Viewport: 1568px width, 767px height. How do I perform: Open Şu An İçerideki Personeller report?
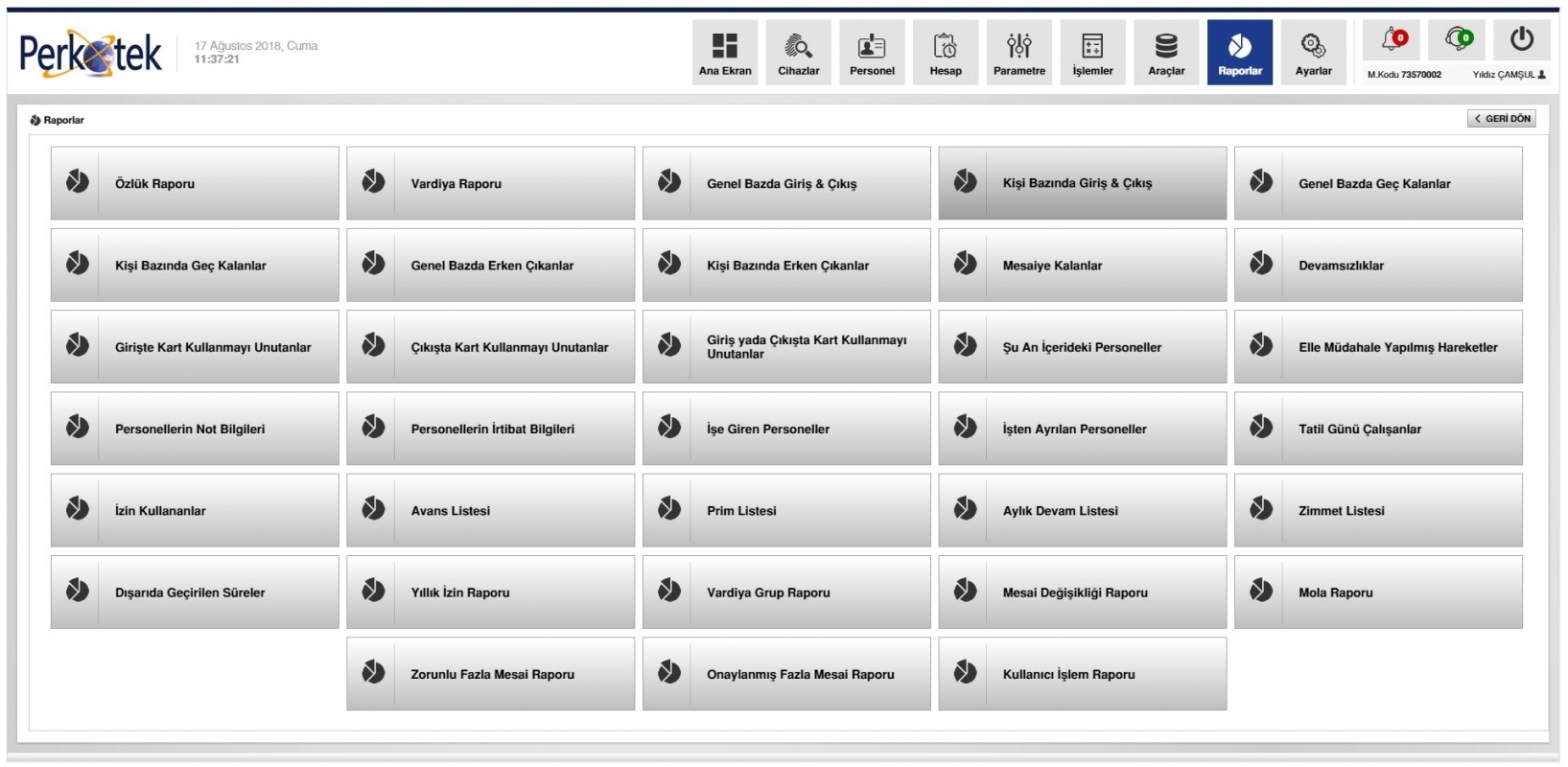pyautogui.click(x=1083, y=347)
